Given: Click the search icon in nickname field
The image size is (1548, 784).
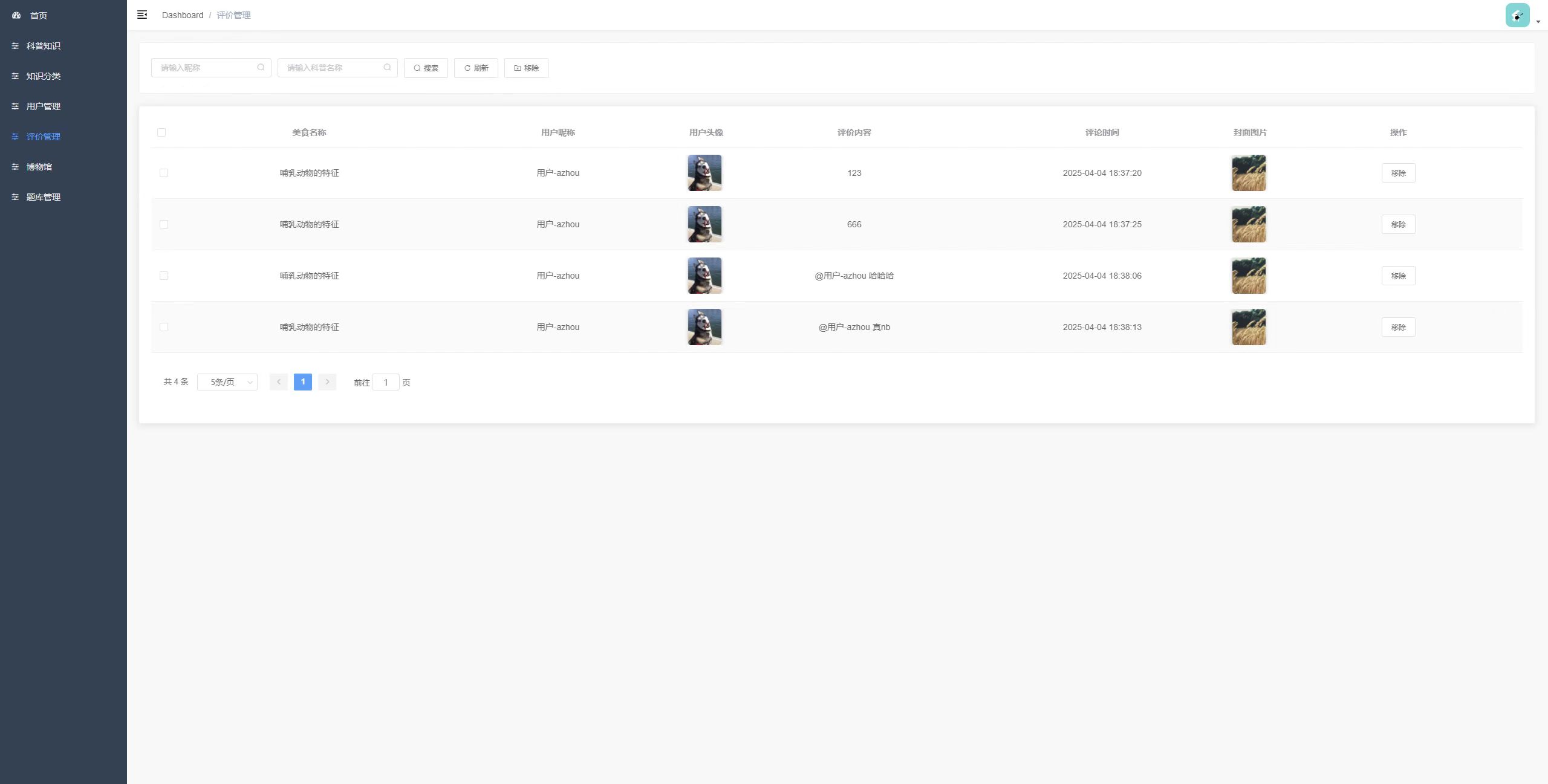Looking at the screenshot, I should pos(261,68).
